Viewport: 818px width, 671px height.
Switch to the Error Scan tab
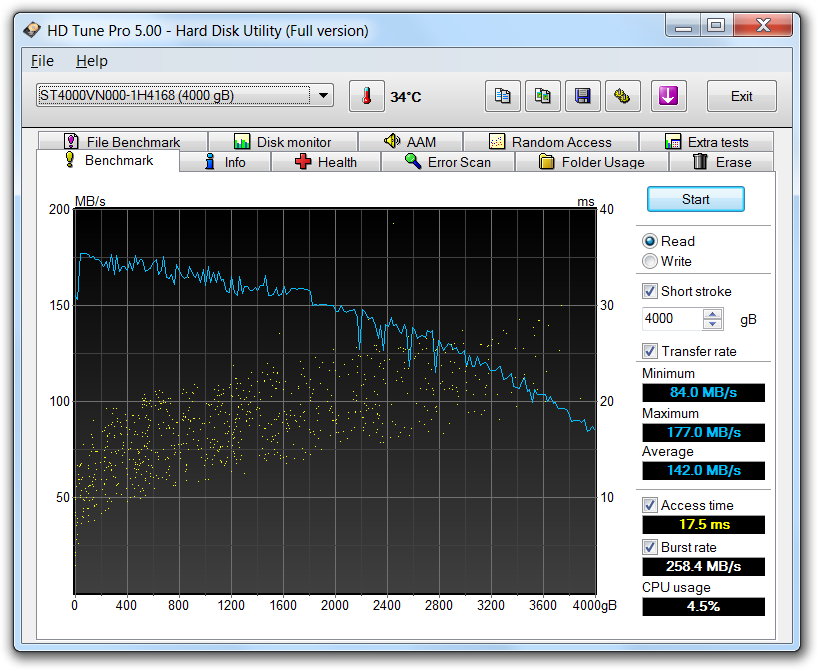pyautogui.click(x=448, y=162)
